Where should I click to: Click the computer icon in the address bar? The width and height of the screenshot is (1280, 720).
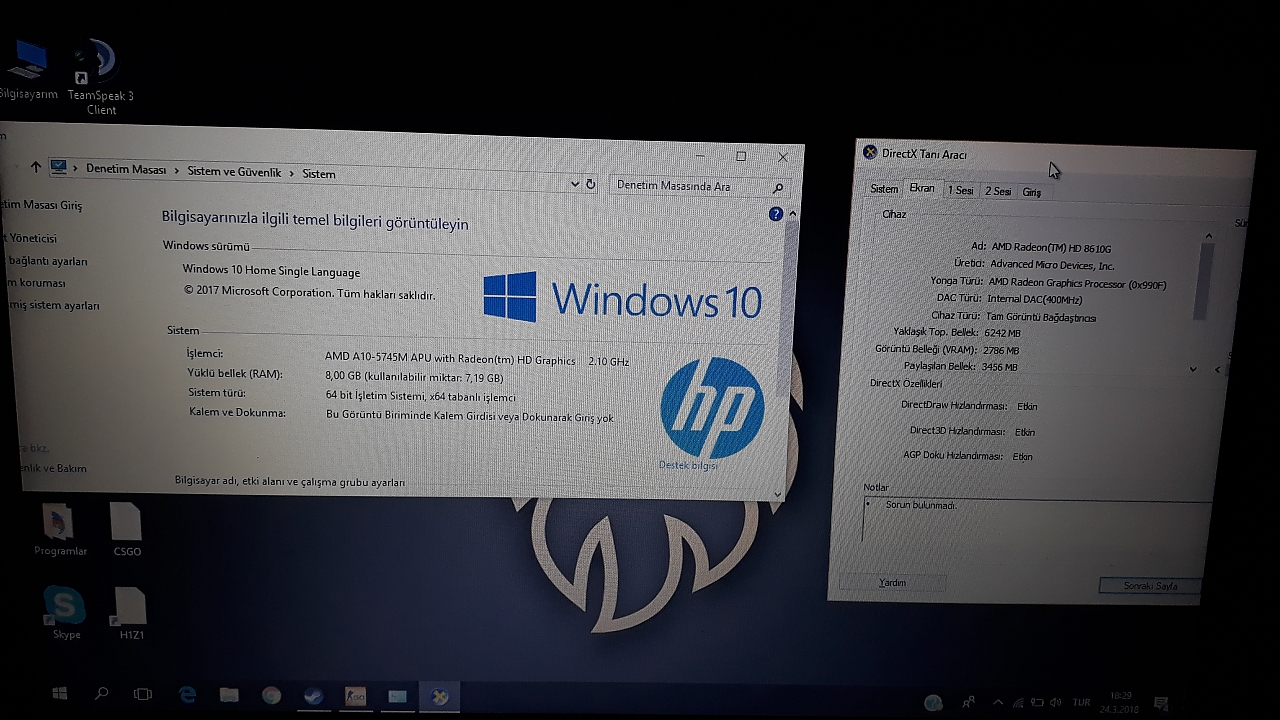pos(59,167)
